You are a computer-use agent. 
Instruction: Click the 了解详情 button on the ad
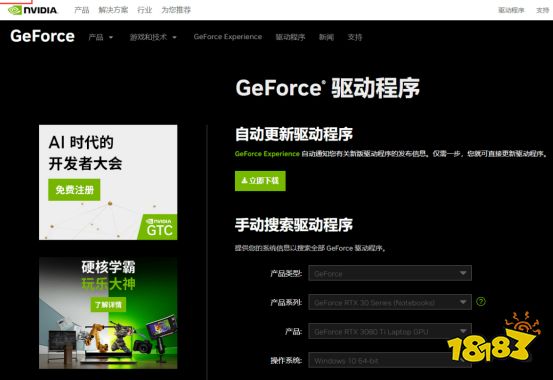108,304
